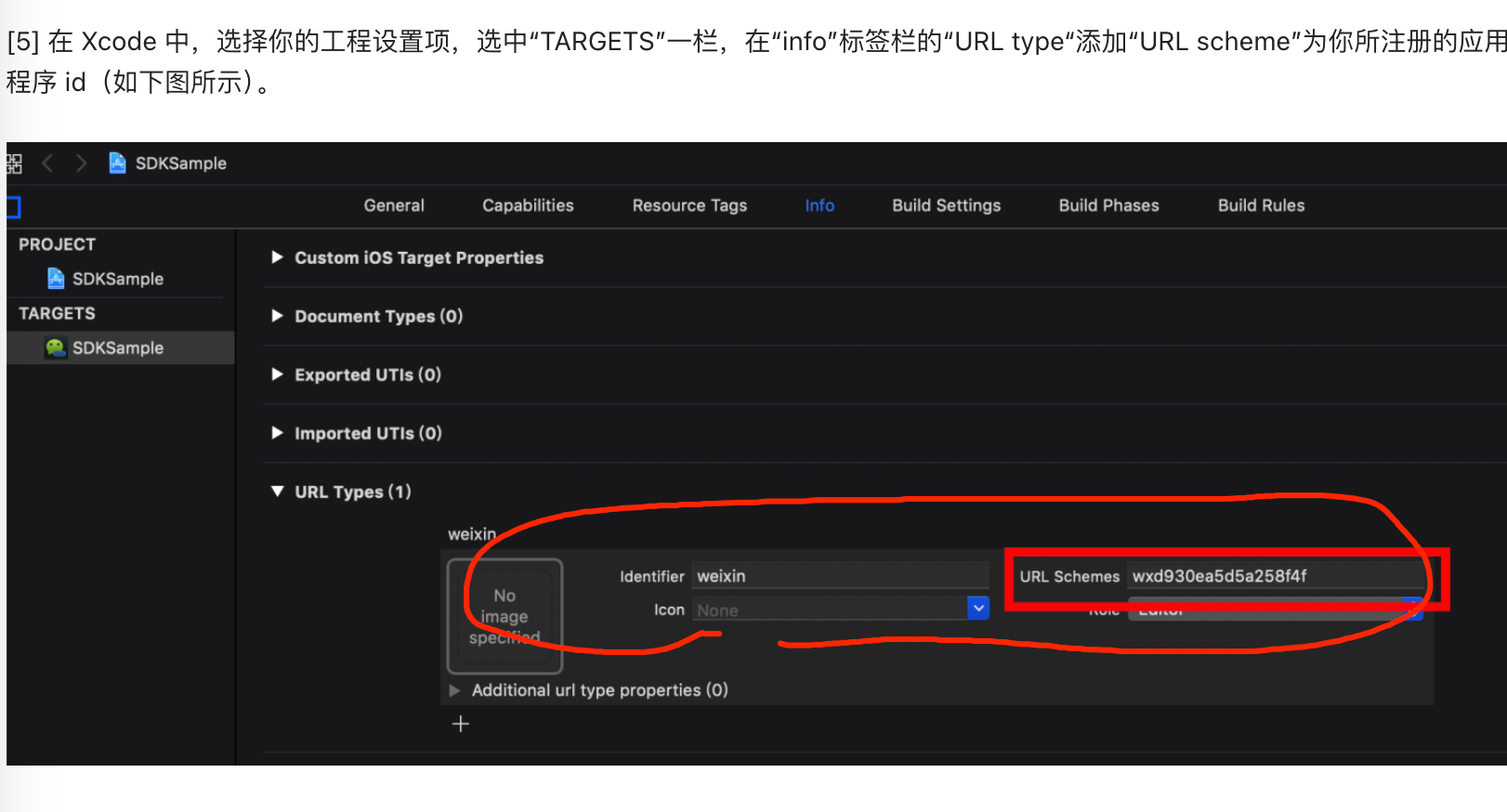This screenshot has width=1507, height=812.
Task: Switch to the General tab
Action: pyautogui.click(x=394, y=205)
